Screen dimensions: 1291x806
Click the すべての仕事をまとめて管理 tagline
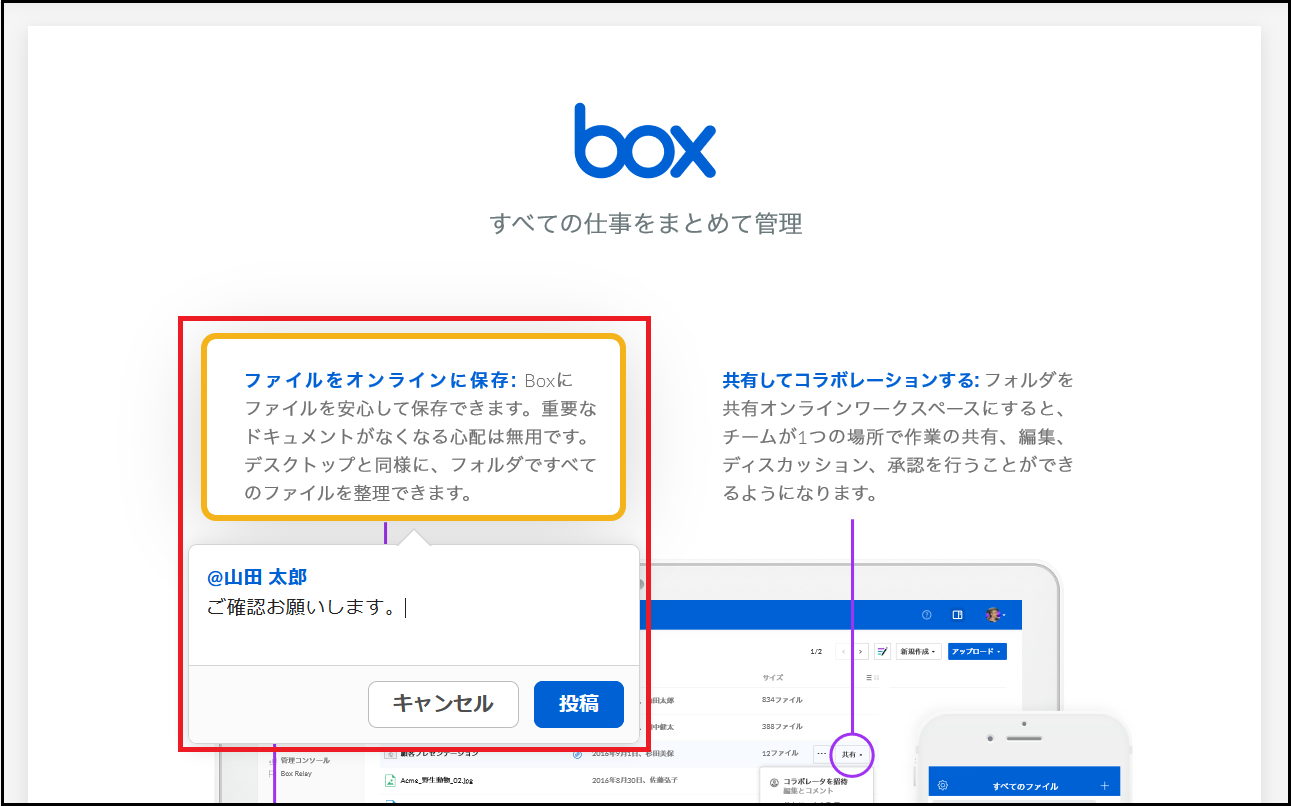coord(646,223)
